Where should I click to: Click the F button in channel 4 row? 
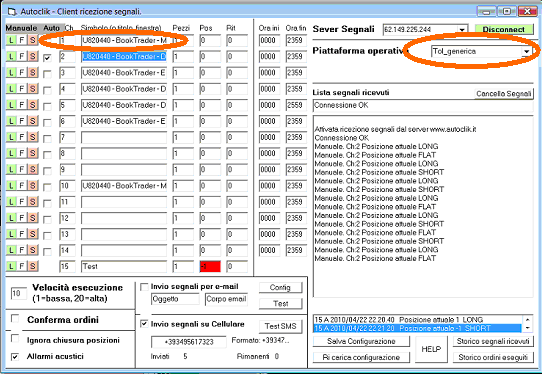click(x=22, y=88)
